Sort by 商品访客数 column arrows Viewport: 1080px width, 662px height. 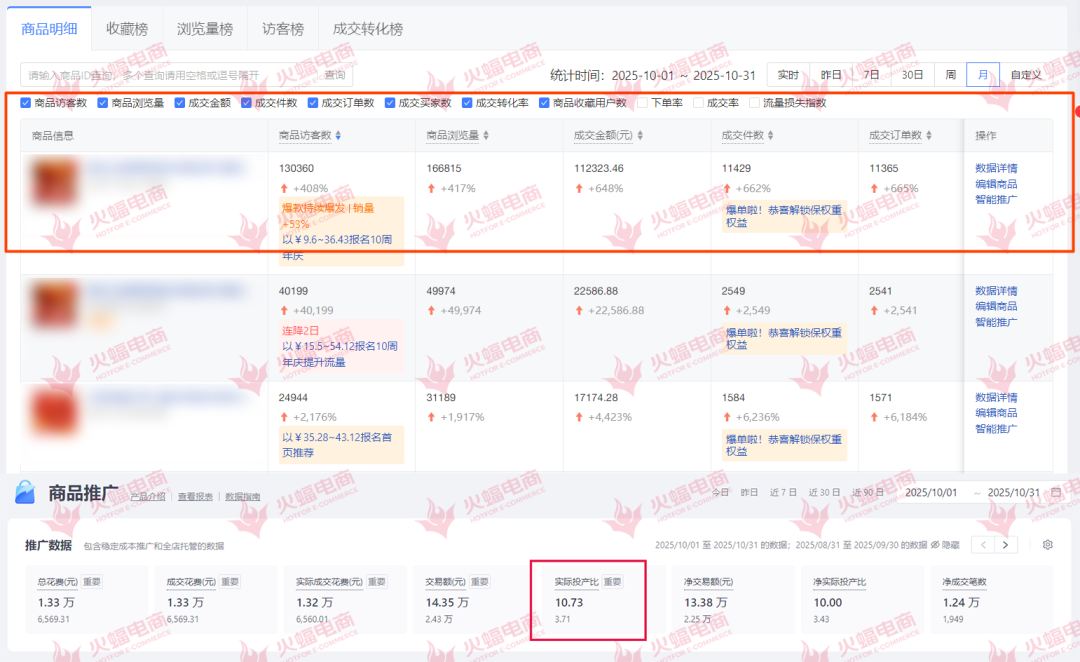pos(338,136)
